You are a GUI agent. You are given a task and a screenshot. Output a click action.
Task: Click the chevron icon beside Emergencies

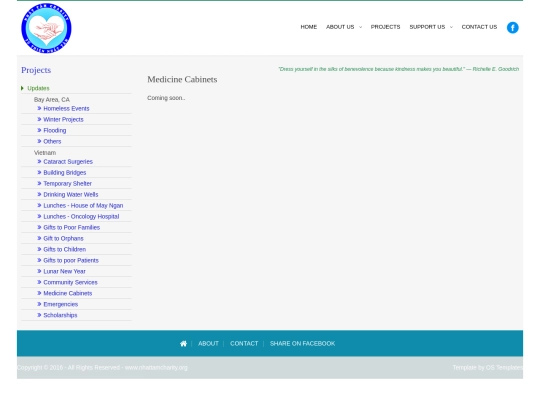tap(39, 304)
